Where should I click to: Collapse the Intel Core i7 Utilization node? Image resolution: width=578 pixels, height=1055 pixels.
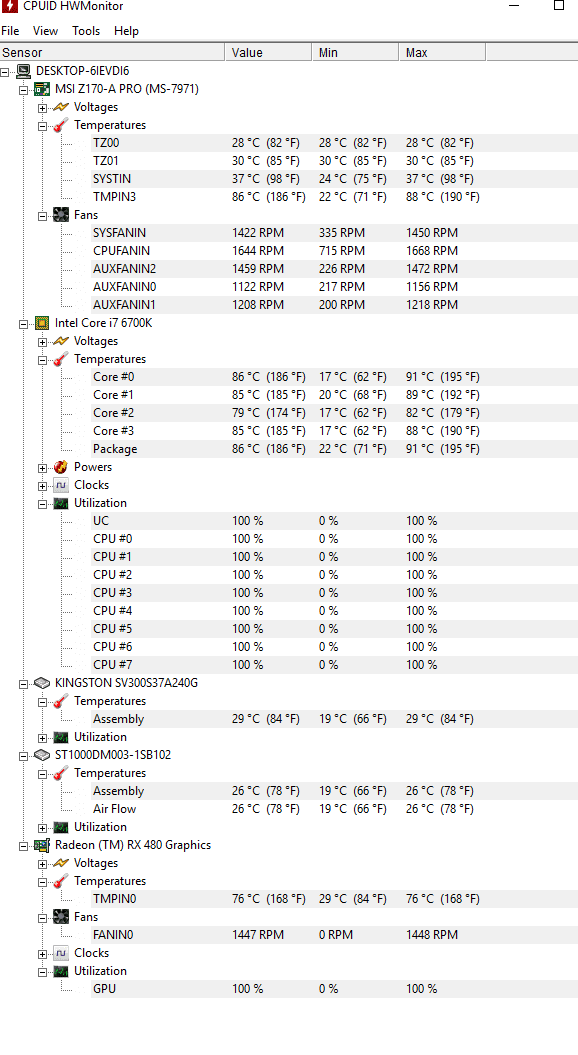(42, 503)
